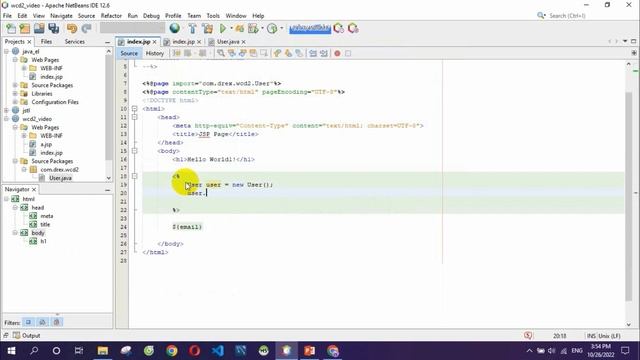Click the Open Project toolbar icon
This screenshot has height=360, width=640.
pyautogui.click(x=39, y=28)
